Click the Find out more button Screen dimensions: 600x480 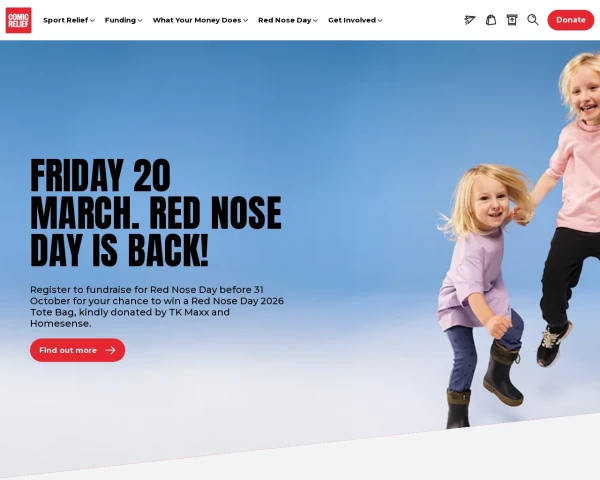pos(77,350)
